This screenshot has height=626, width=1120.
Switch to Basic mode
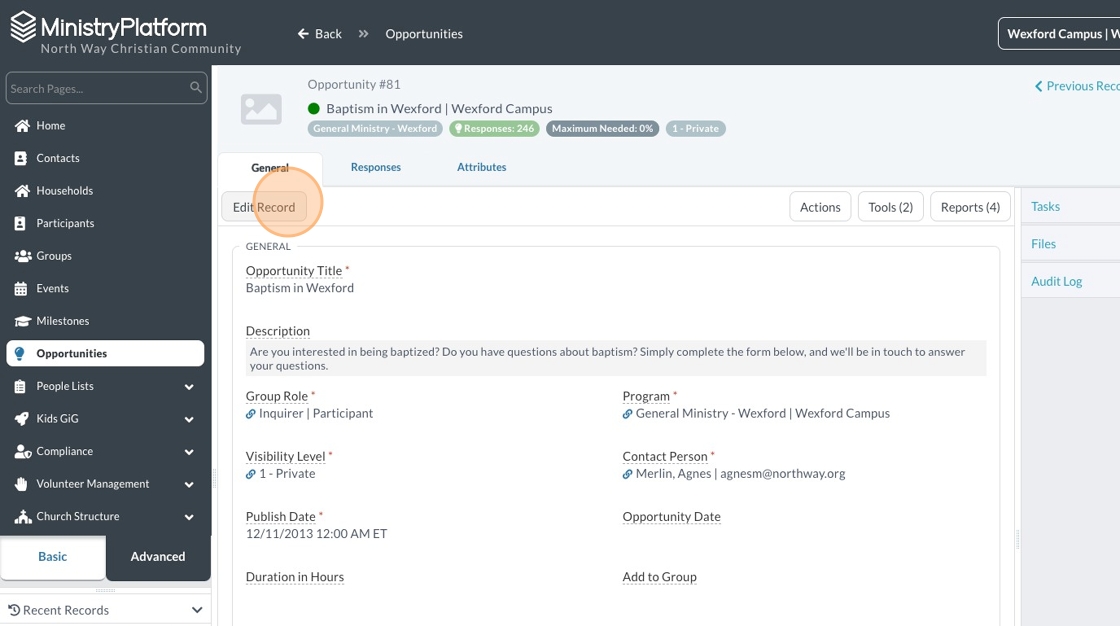pos(53,557)
